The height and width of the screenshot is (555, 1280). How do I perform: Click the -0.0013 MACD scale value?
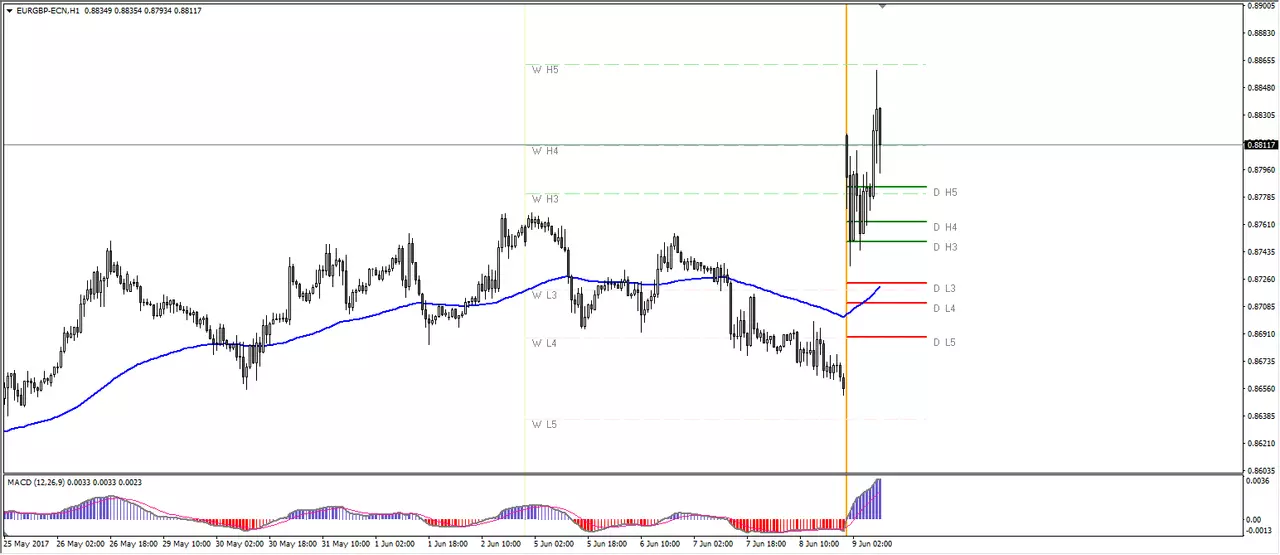click(x=1259, y=532)
